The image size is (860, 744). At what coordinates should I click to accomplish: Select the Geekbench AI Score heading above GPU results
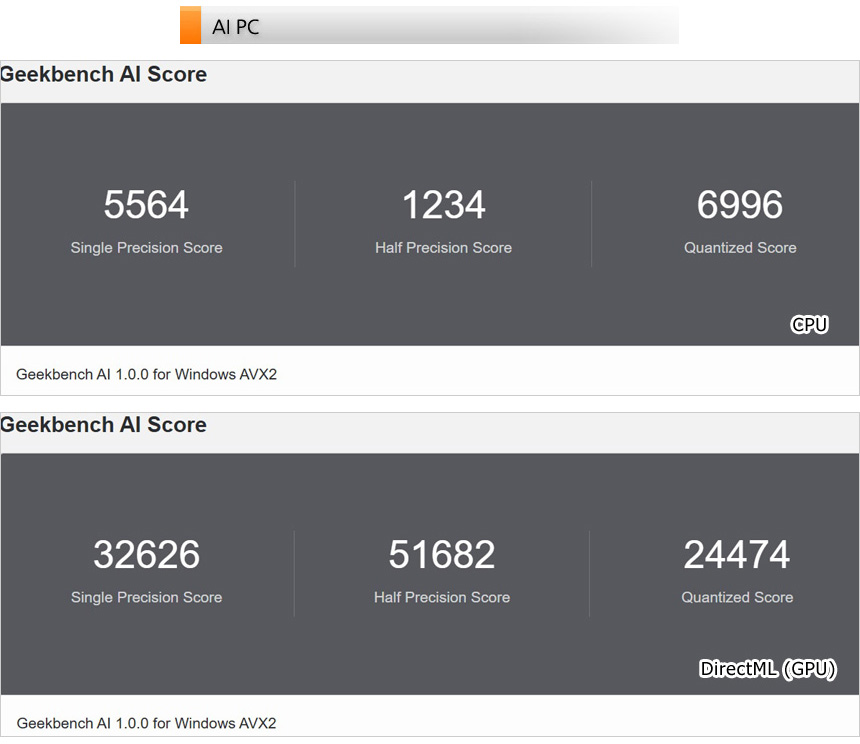[104, 425]
